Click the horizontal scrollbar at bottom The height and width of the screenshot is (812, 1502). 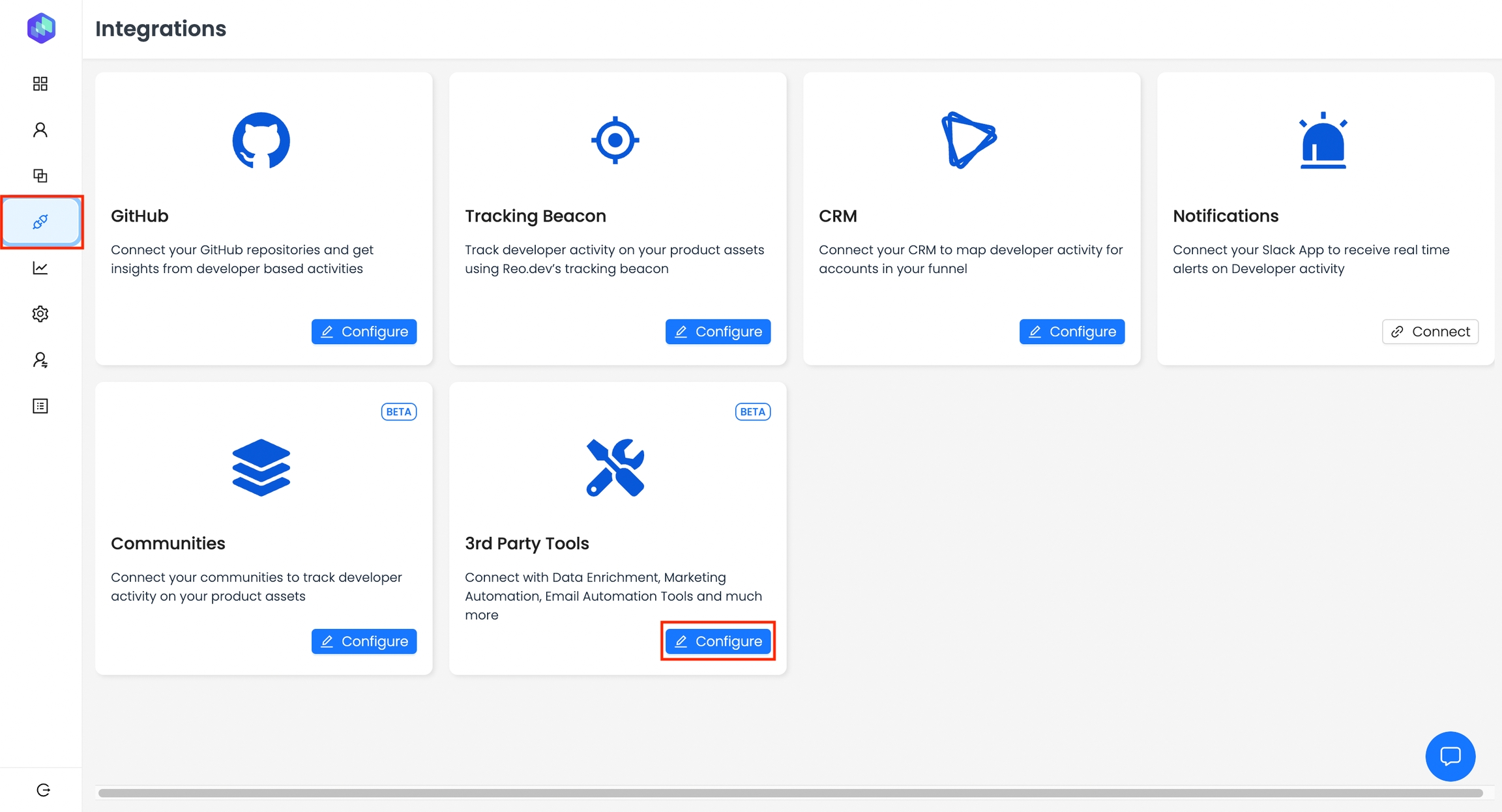pyautogui.click(x=790, y=793)
